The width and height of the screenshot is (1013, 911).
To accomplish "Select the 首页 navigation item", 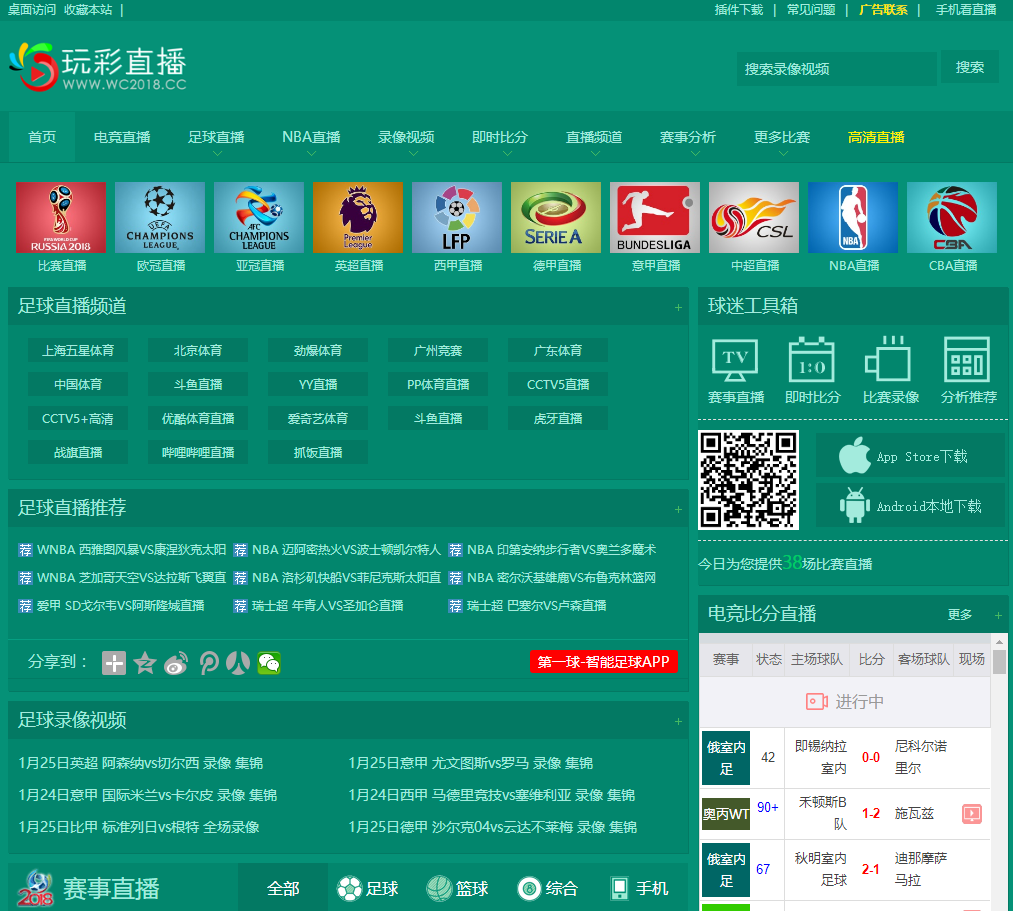I will pyautogui.click(x=42, y=137).
